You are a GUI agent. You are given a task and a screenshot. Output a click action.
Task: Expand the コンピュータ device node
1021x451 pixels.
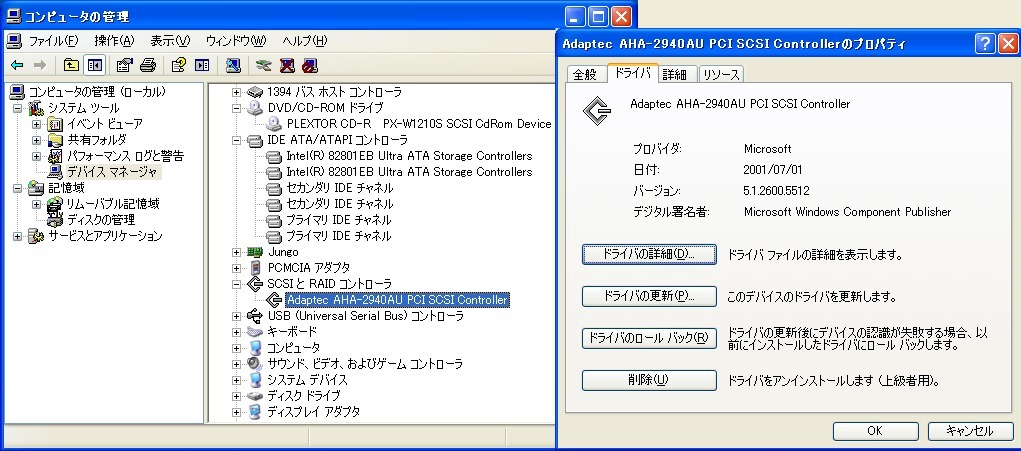pyautogui.click(x=236, y=348)
